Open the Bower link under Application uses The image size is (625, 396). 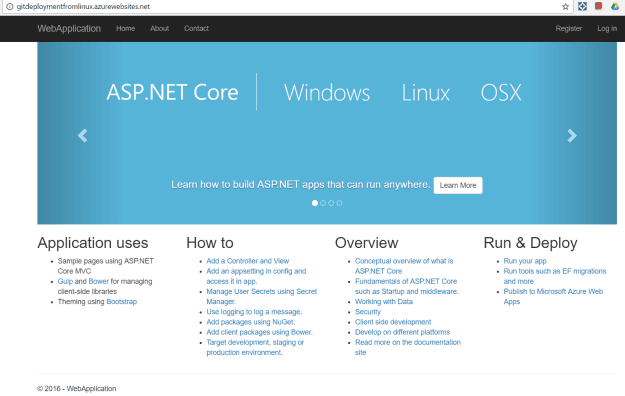point(98,281)
